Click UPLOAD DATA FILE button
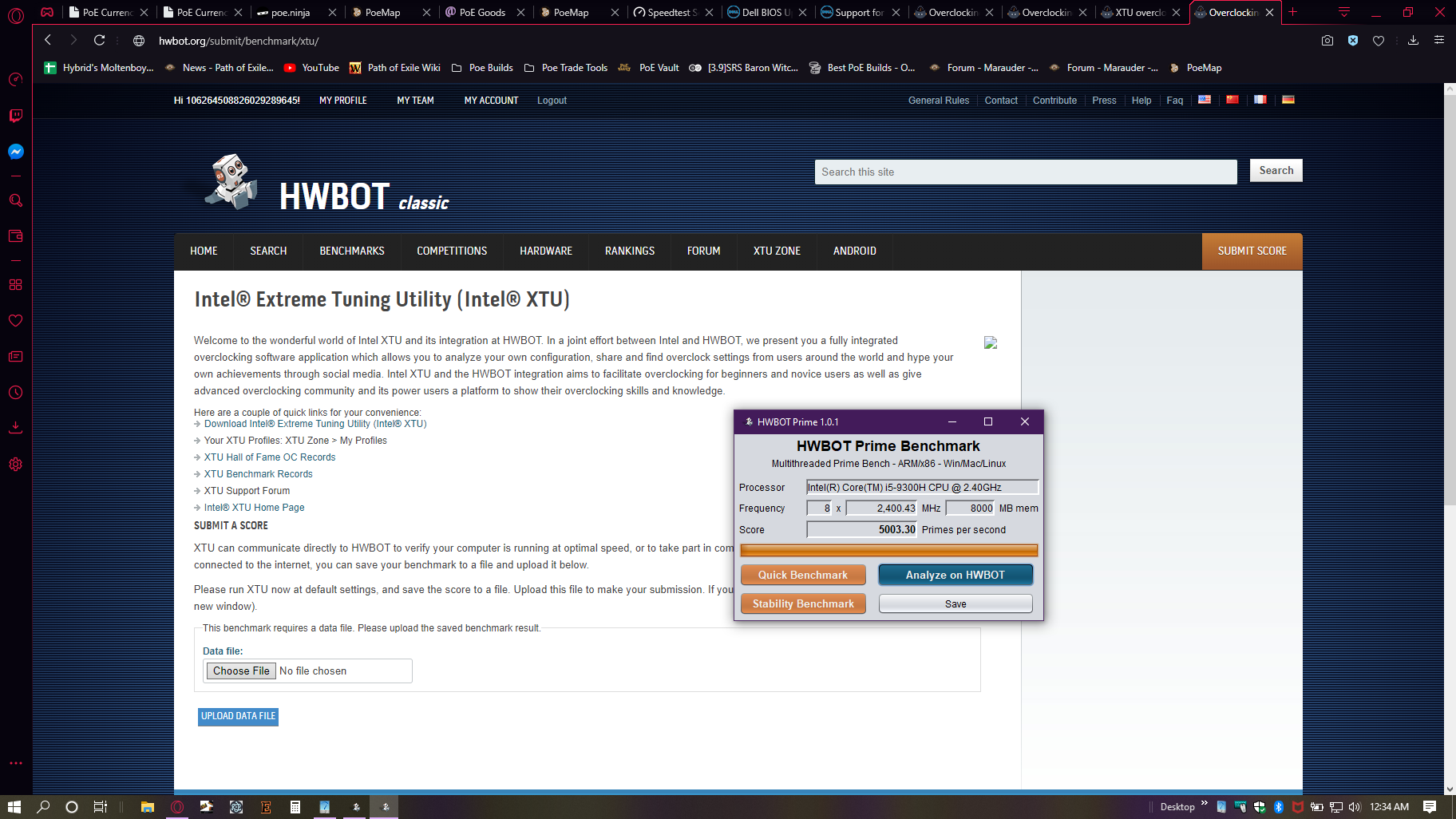 238,716
